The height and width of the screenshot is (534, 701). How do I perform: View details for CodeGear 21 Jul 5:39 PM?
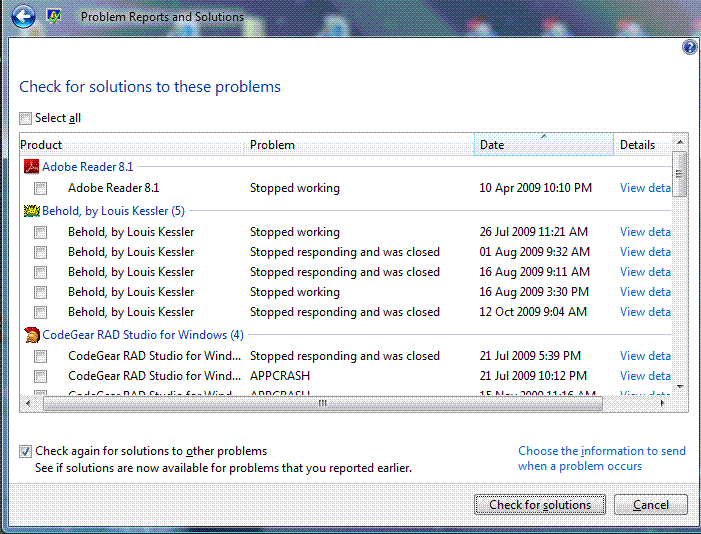point(645,356)
